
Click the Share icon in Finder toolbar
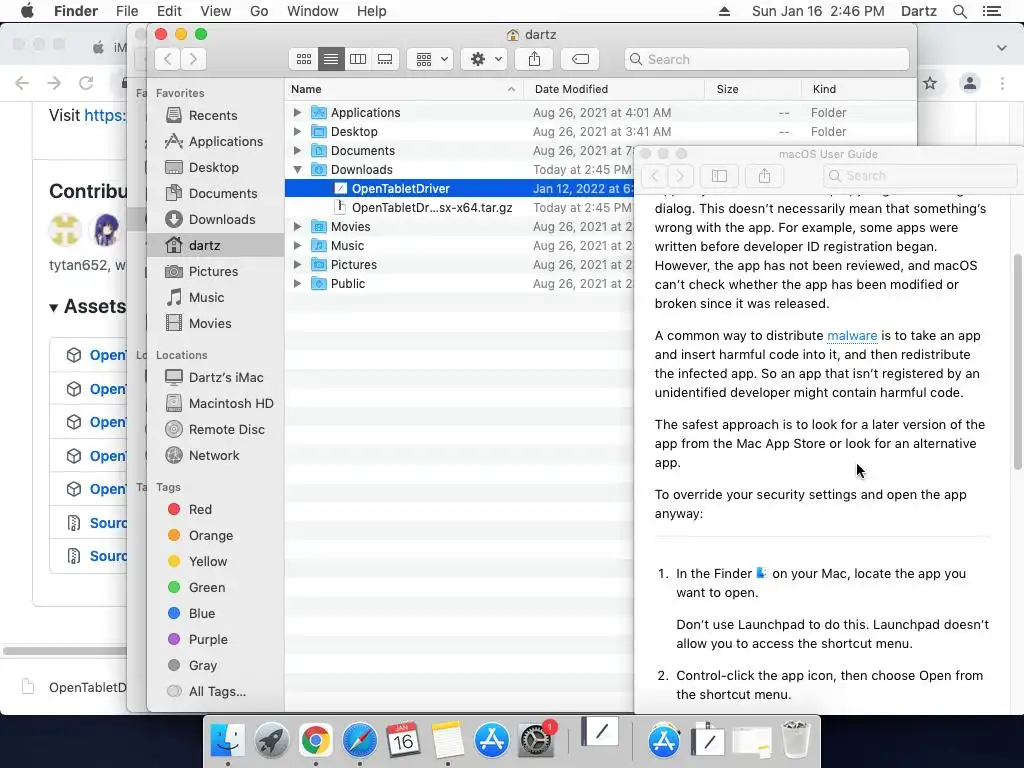534,59
